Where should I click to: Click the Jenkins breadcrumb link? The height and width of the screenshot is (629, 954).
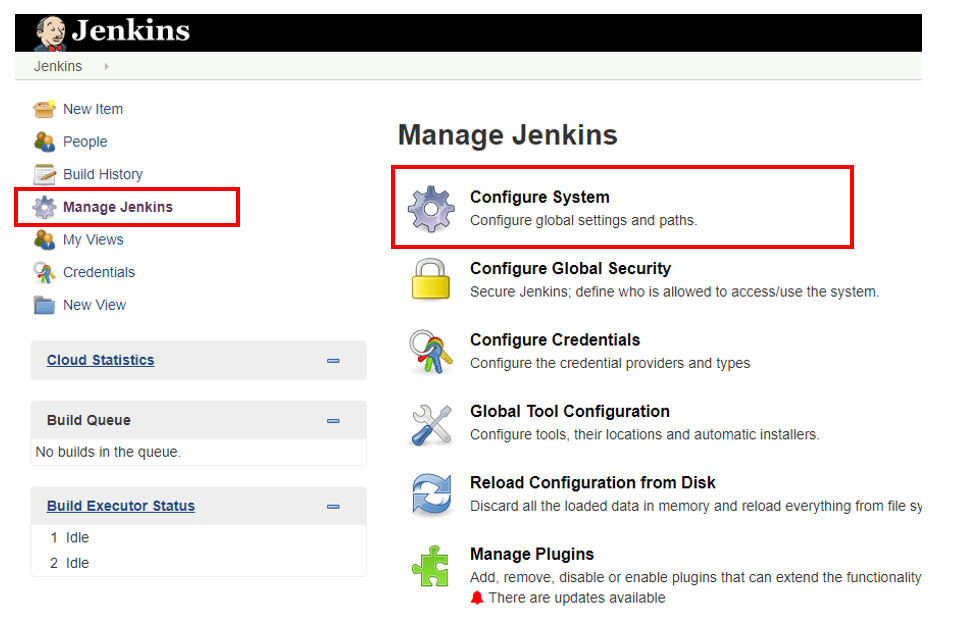(x=58, y=66)
